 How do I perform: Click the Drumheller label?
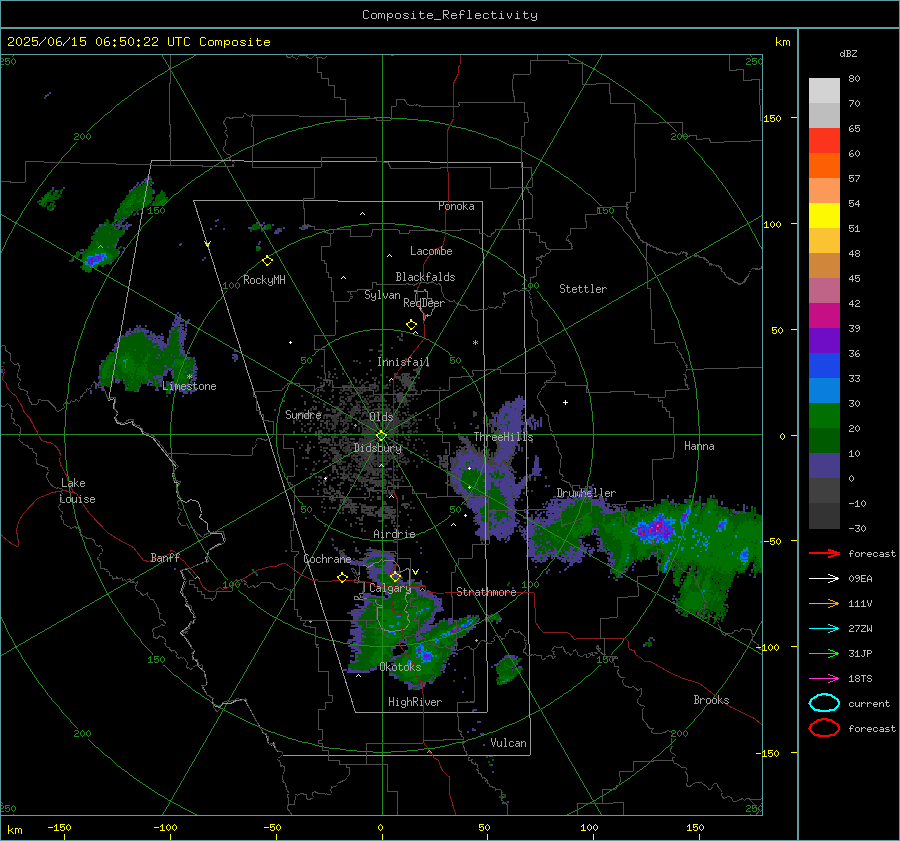tap(586, 493)
